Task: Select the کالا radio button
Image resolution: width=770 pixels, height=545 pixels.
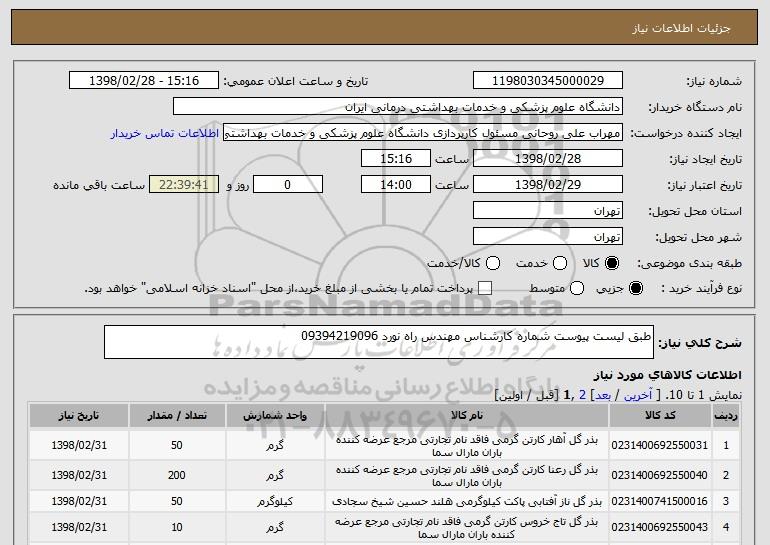Action: (x=611, y=263)
